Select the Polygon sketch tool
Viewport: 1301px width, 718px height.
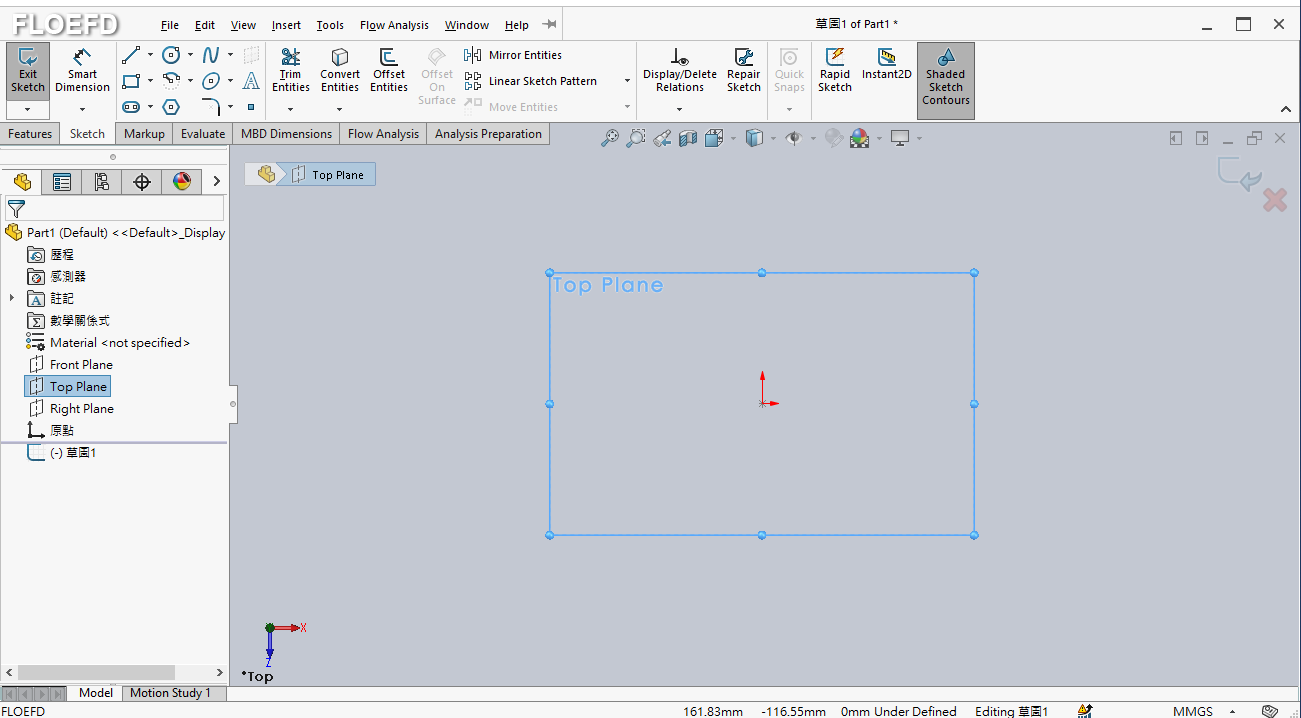click(x=171, y=107)
